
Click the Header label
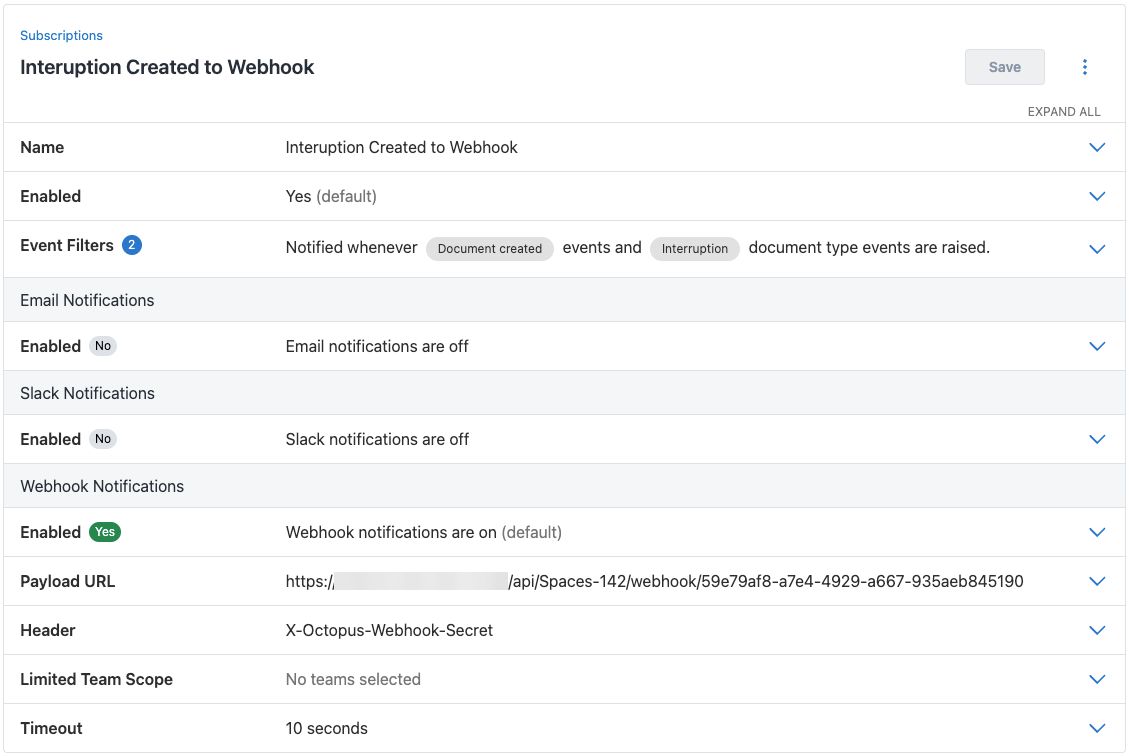[48, 630]
